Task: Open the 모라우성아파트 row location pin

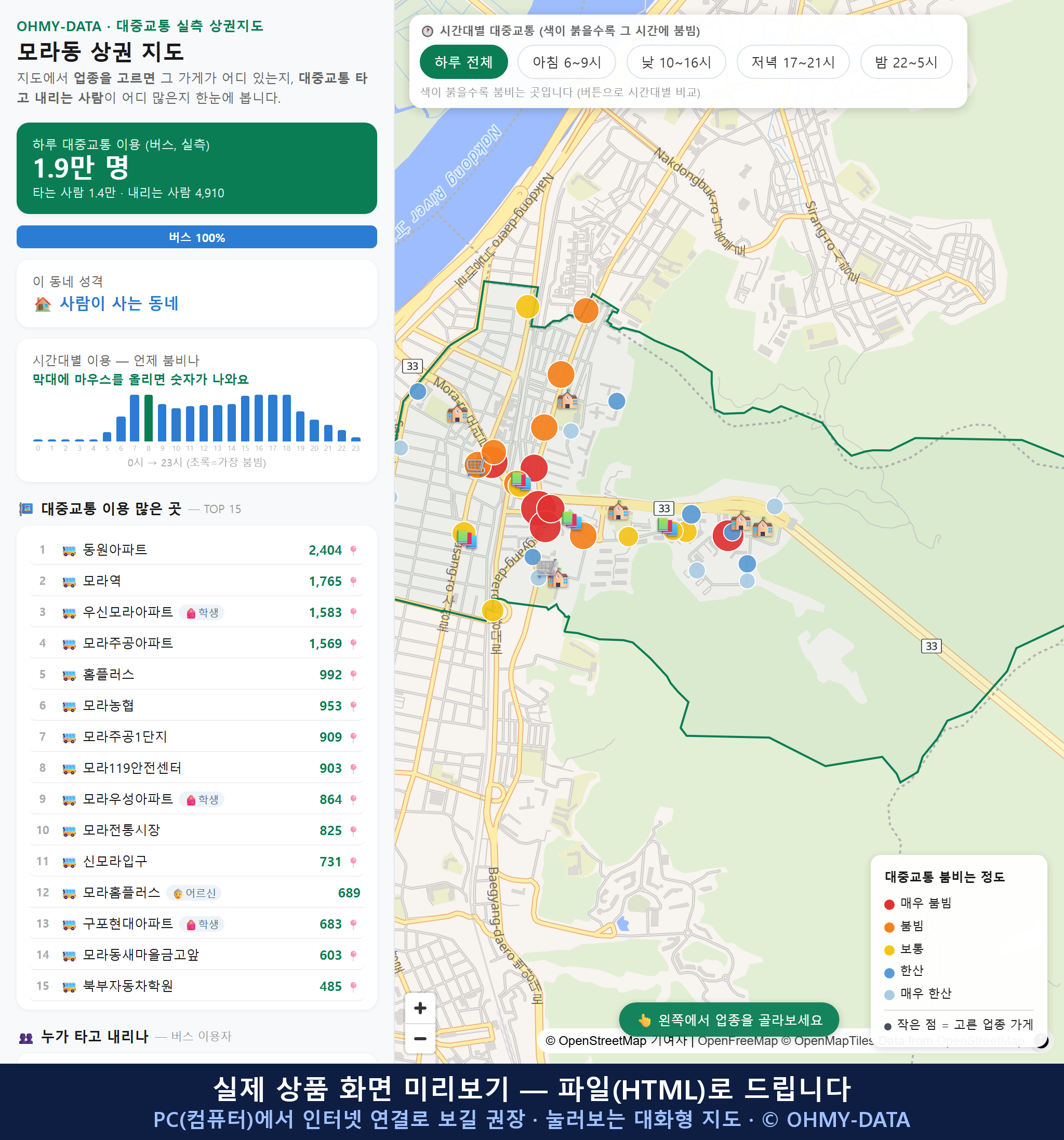Action: tap(353, 799)
